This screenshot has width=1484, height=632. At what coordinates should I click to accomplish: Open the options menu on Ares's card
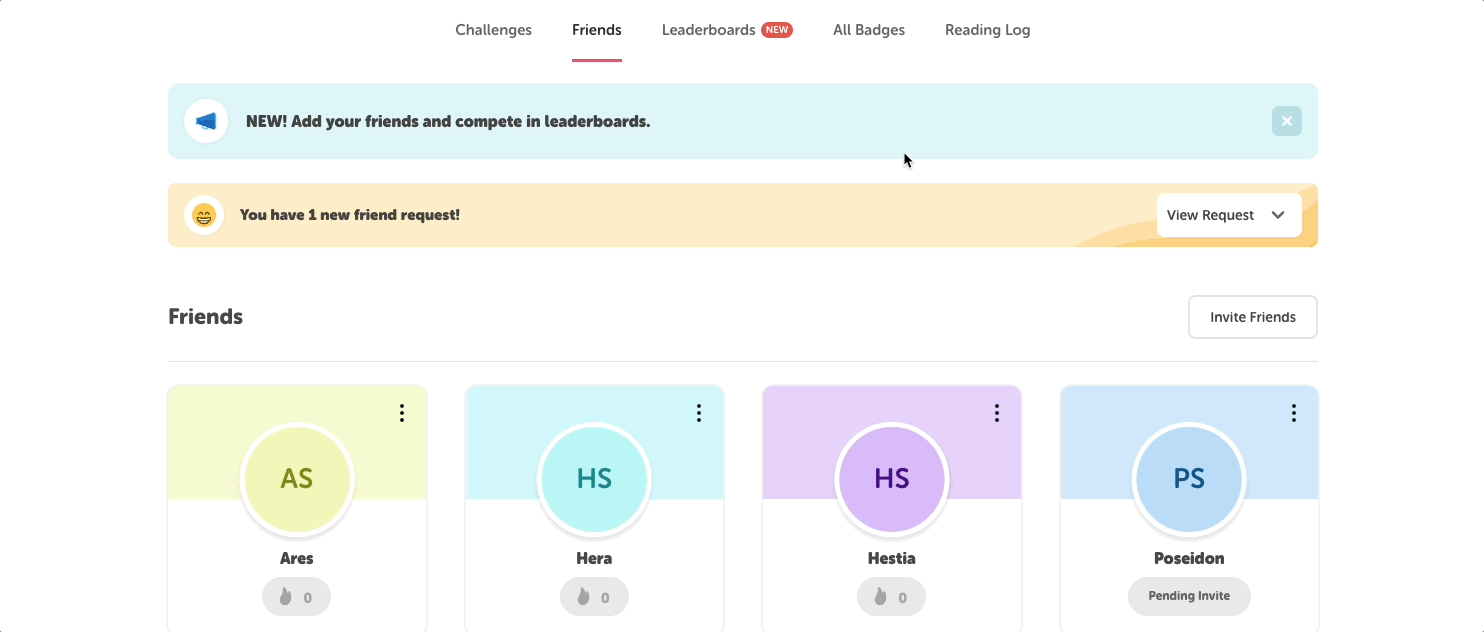click(402, 412)
